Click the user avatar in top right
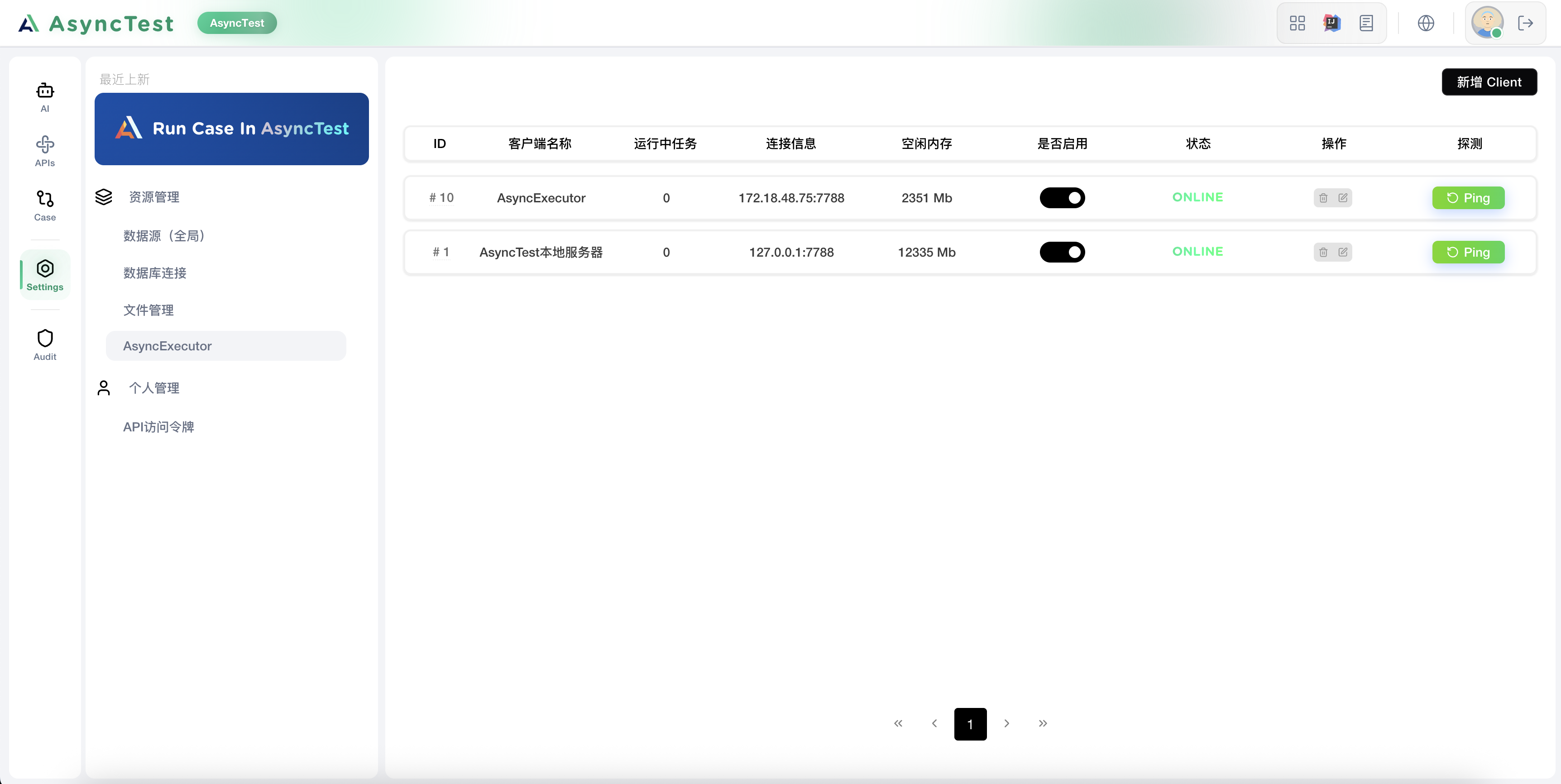This screenshot has width=1561, height=784. pos(1488,23)
